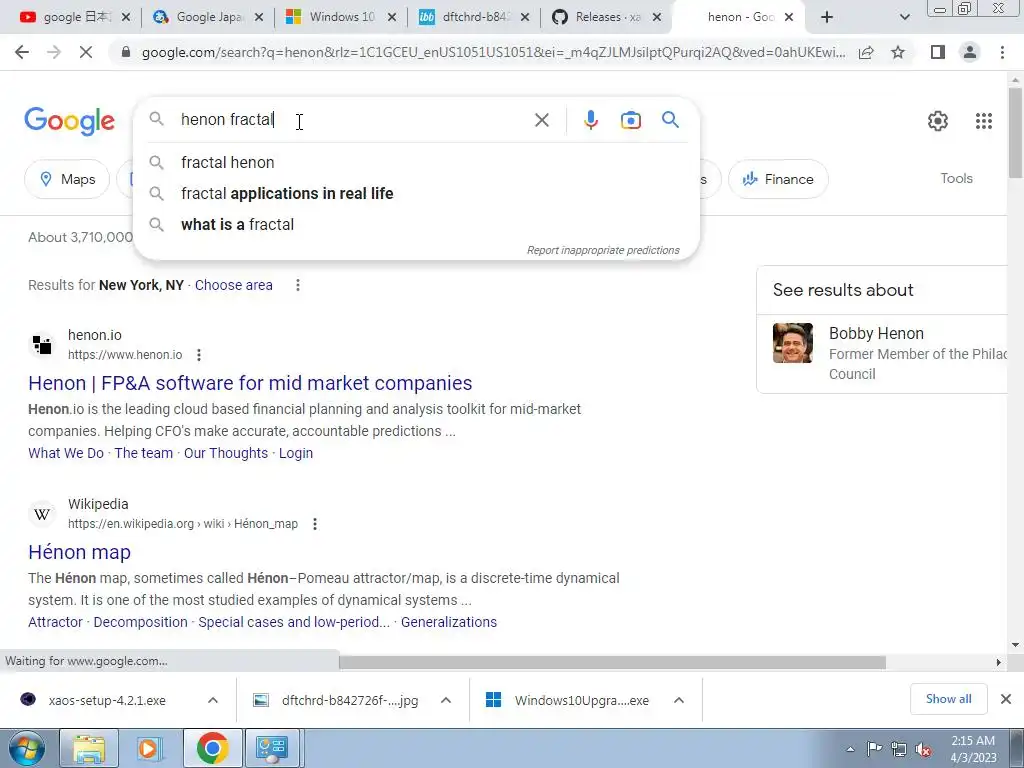This screenshot has width=1024, height=768.
Task: Launch Windows Media Player from taskbar
Action: click(149, 748)
